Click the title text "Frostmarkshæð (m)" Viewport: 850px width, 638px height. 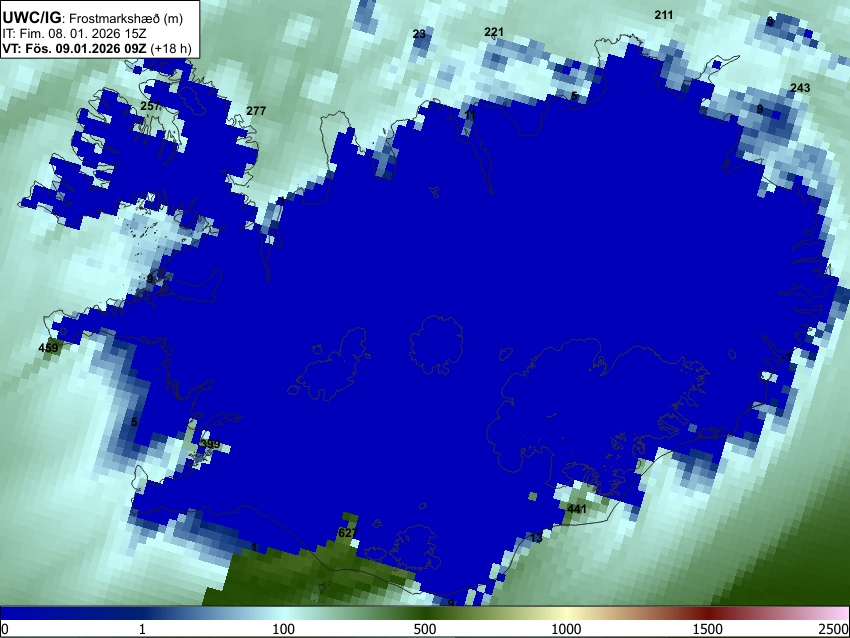click(126, 18)
